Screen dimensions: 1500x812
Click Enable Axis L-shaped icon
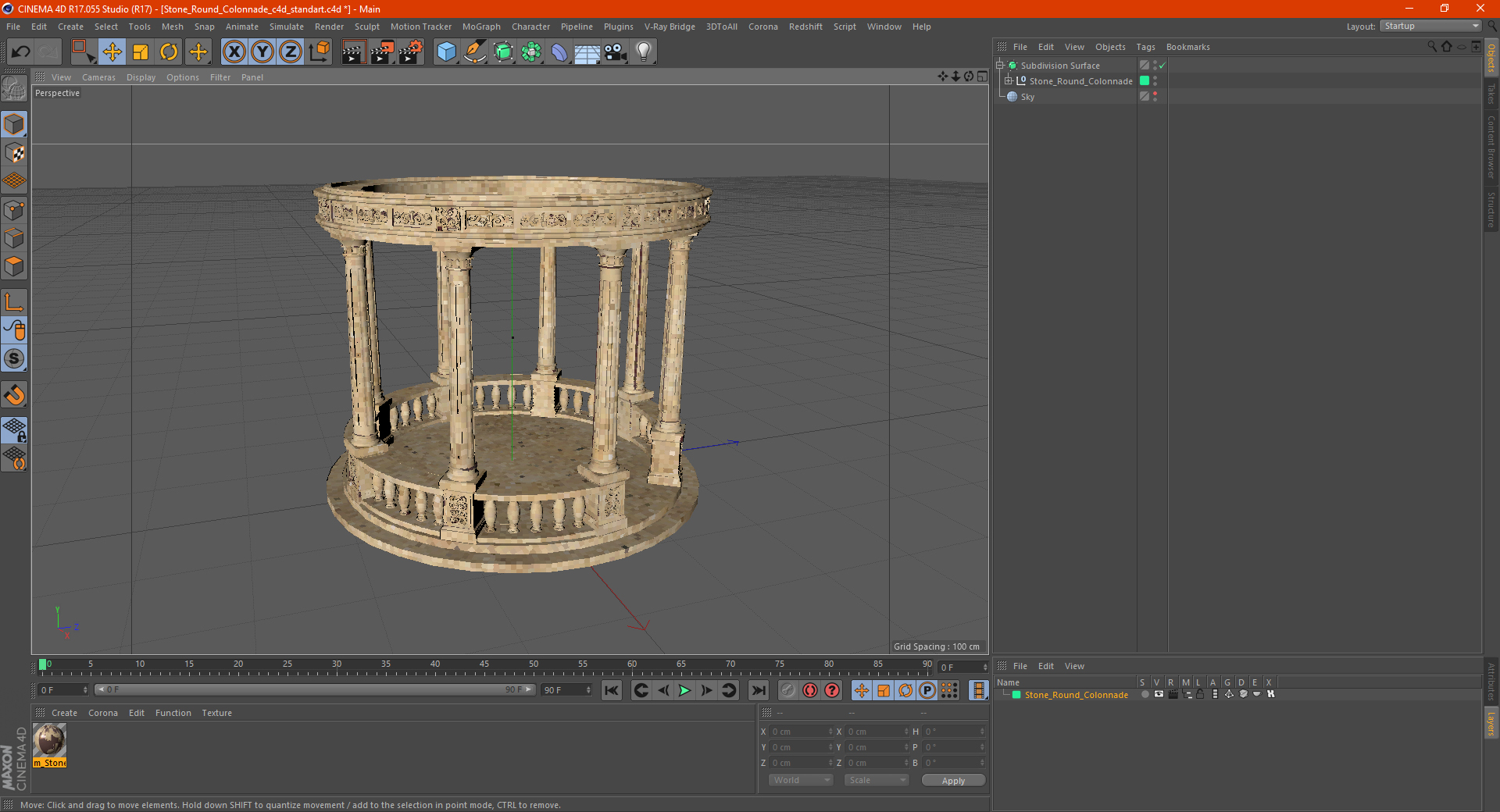14,302
